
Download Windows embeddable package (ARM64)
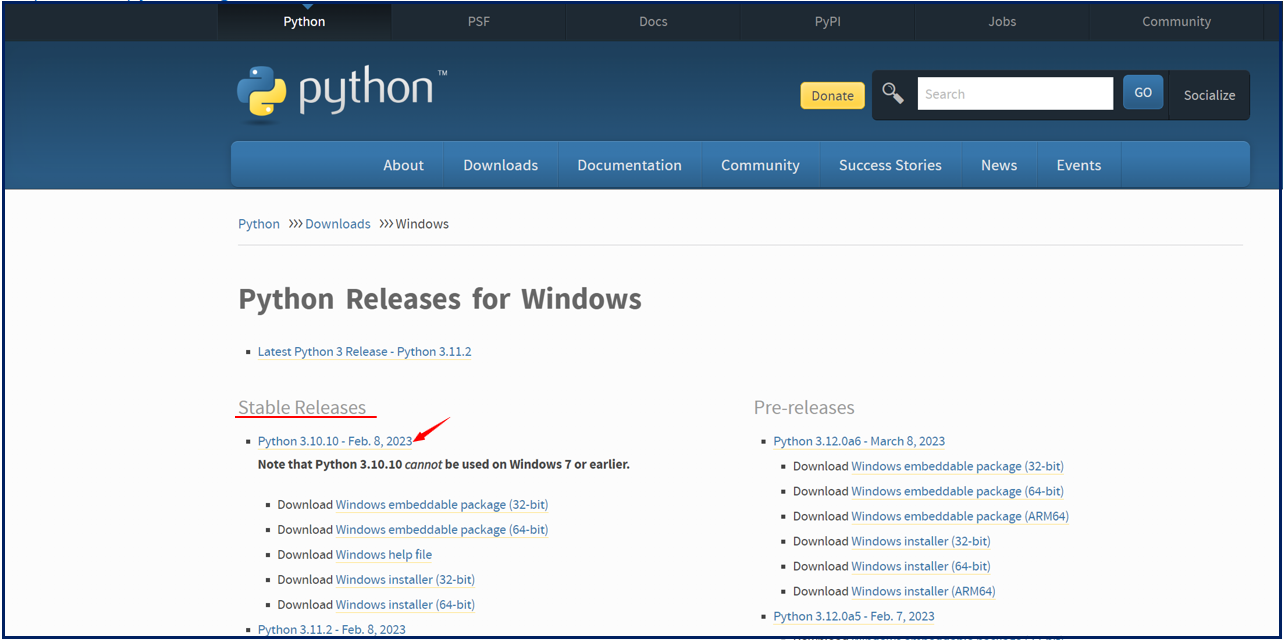[960, 517]
